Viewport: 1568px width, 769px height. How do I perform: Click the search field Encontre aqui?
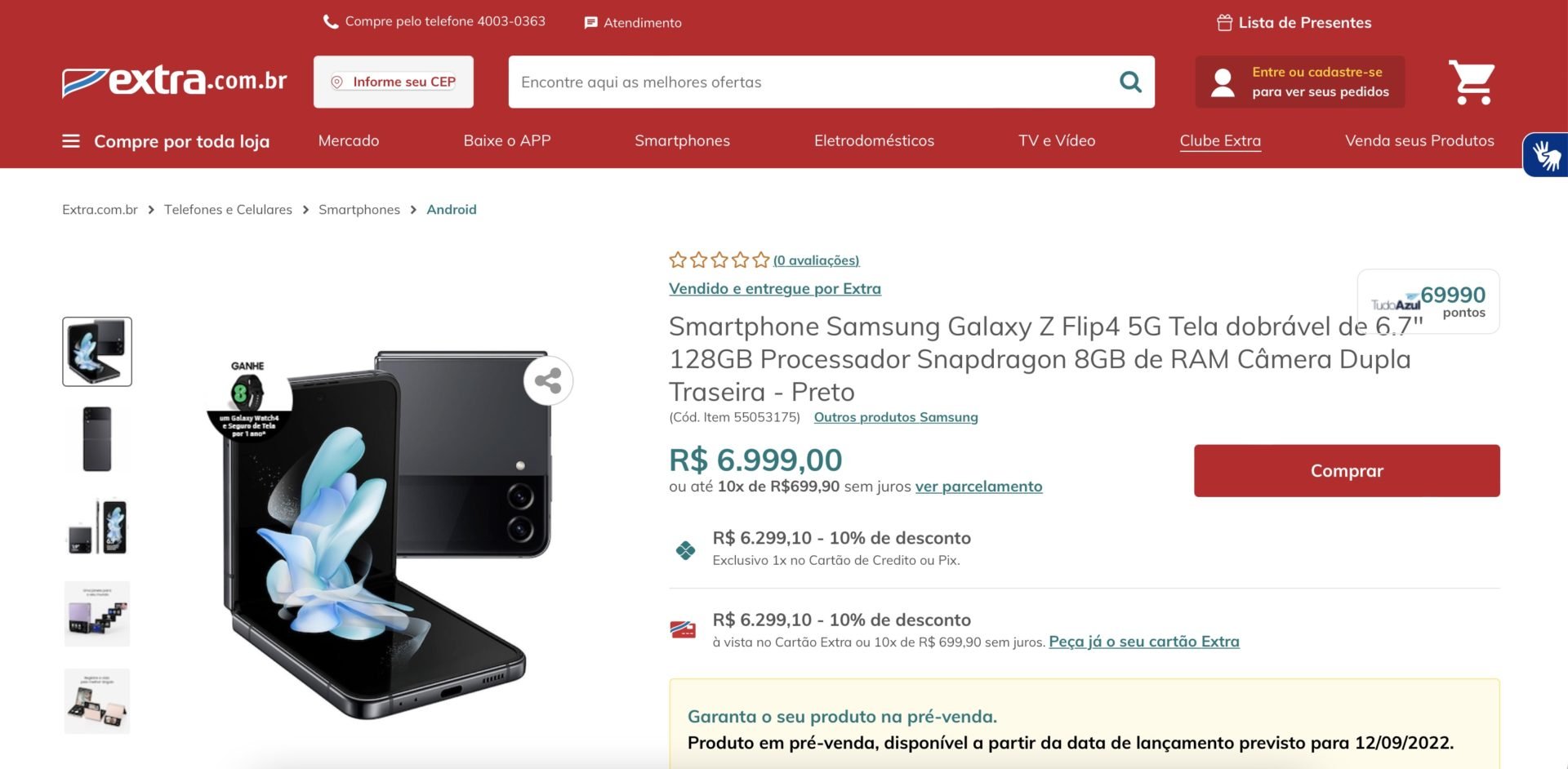[x=813, y=82]
